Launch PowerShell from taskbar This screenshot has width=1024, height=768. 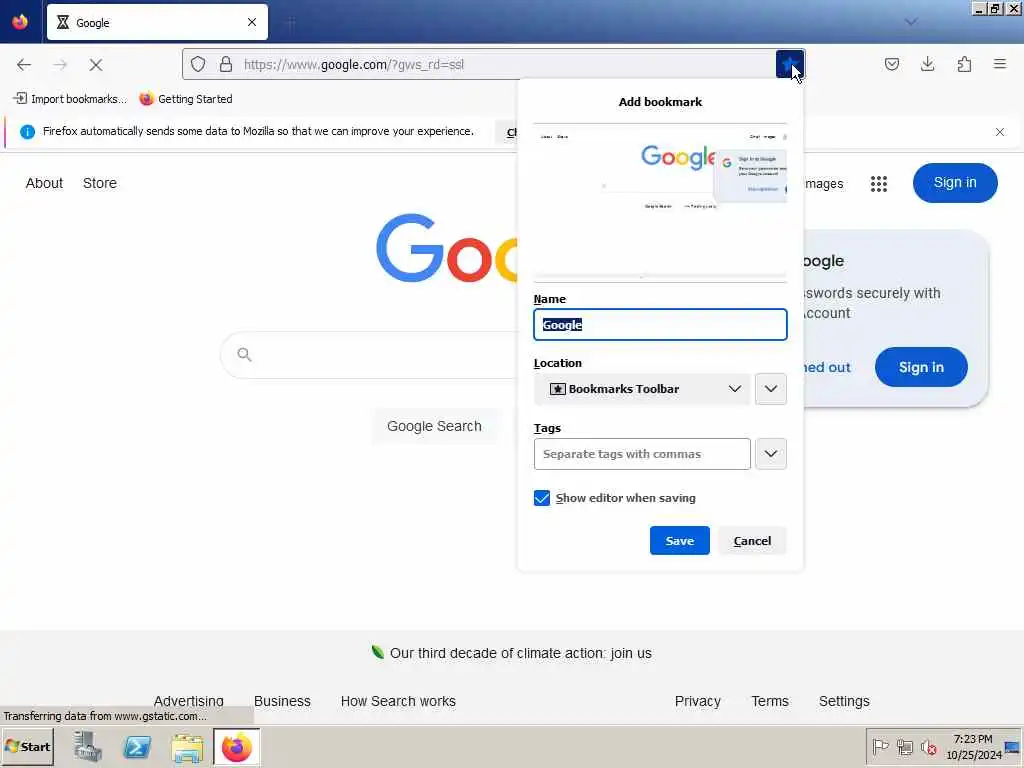tap(137, 747)
